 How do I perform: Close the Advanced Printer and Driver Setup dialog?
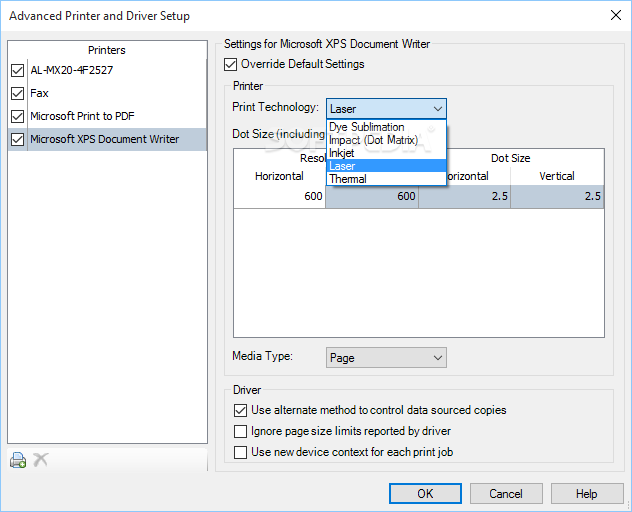(615, 15)
